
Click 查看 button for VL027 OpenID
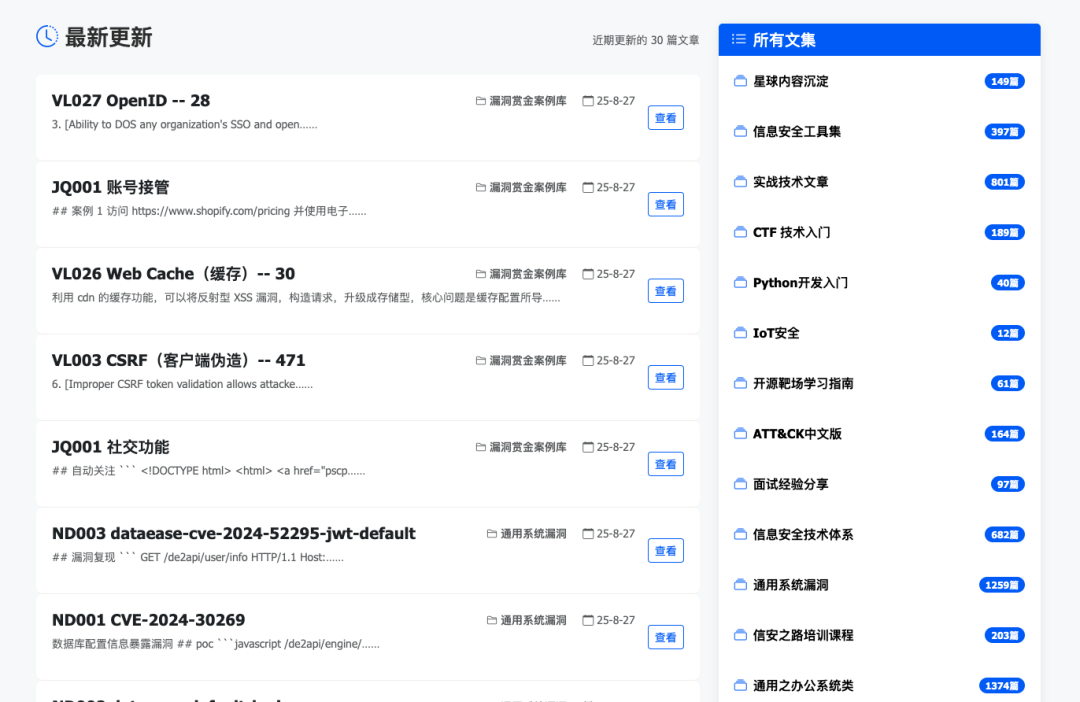coord(665,118)
